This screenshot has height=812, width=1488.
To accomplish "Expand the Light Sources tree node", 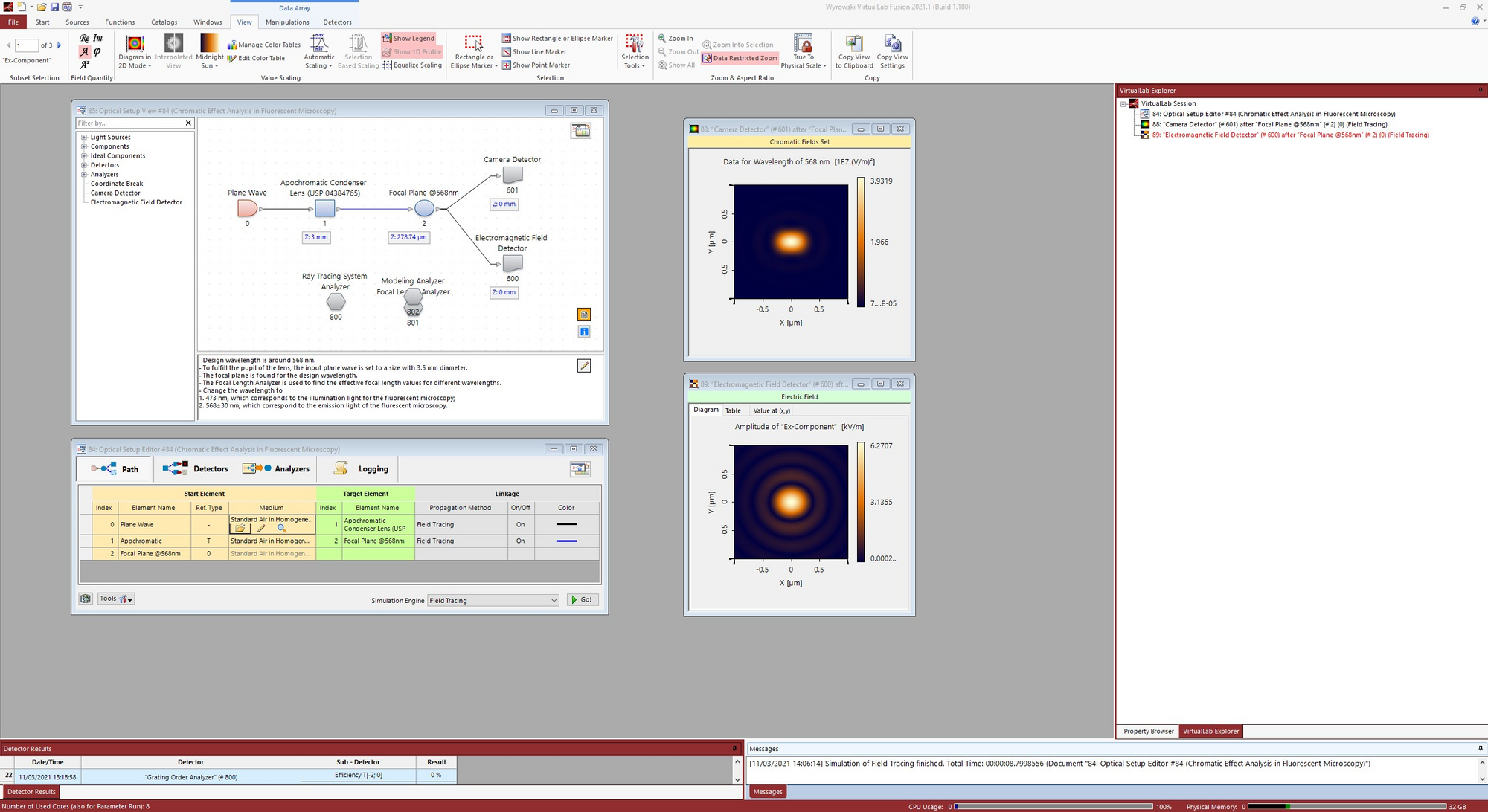I will [x=84, y=138].
